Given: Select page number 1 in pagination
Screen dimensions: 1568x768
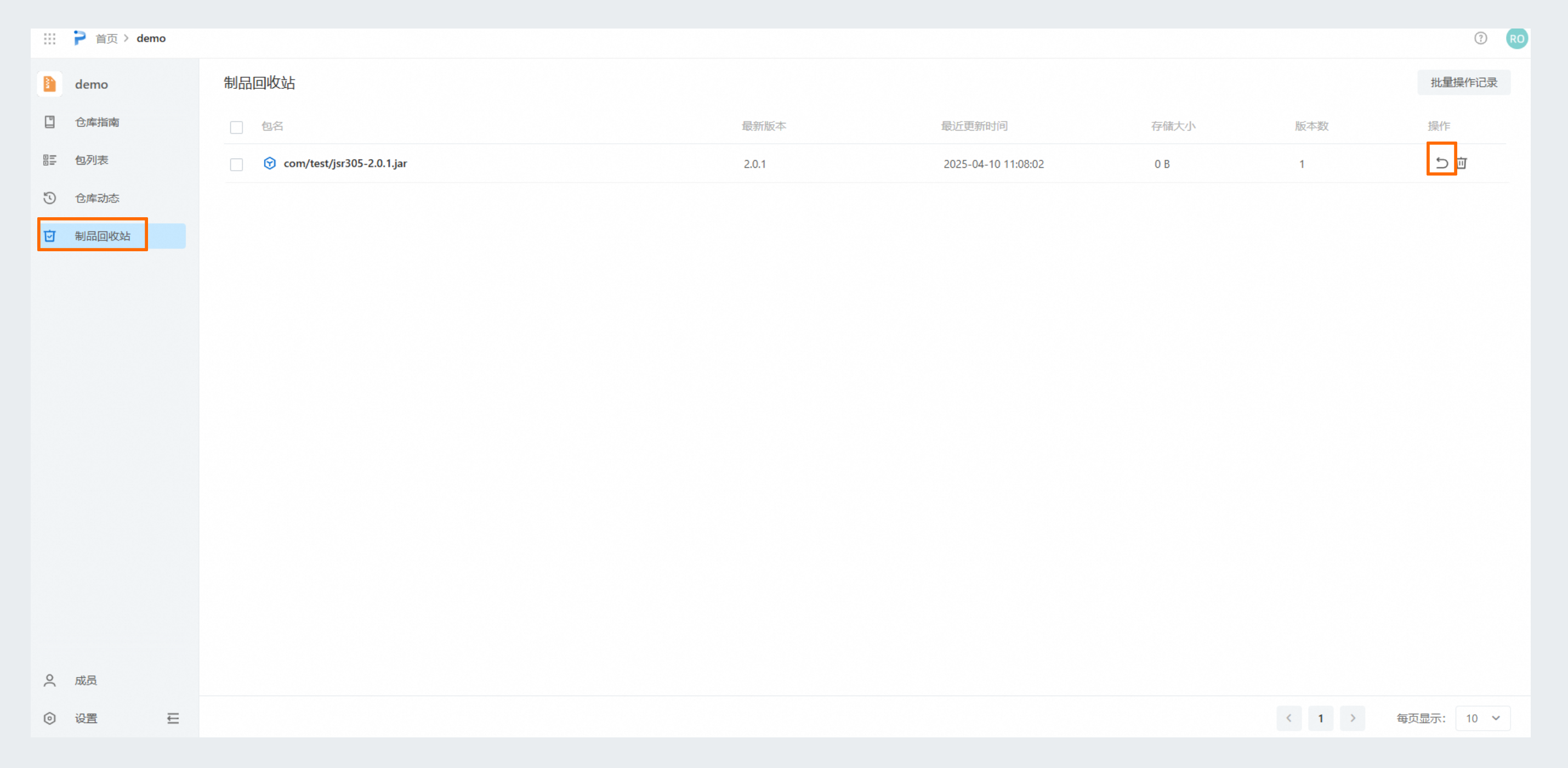Looking at the screenshot, I should click(1320, 718).
